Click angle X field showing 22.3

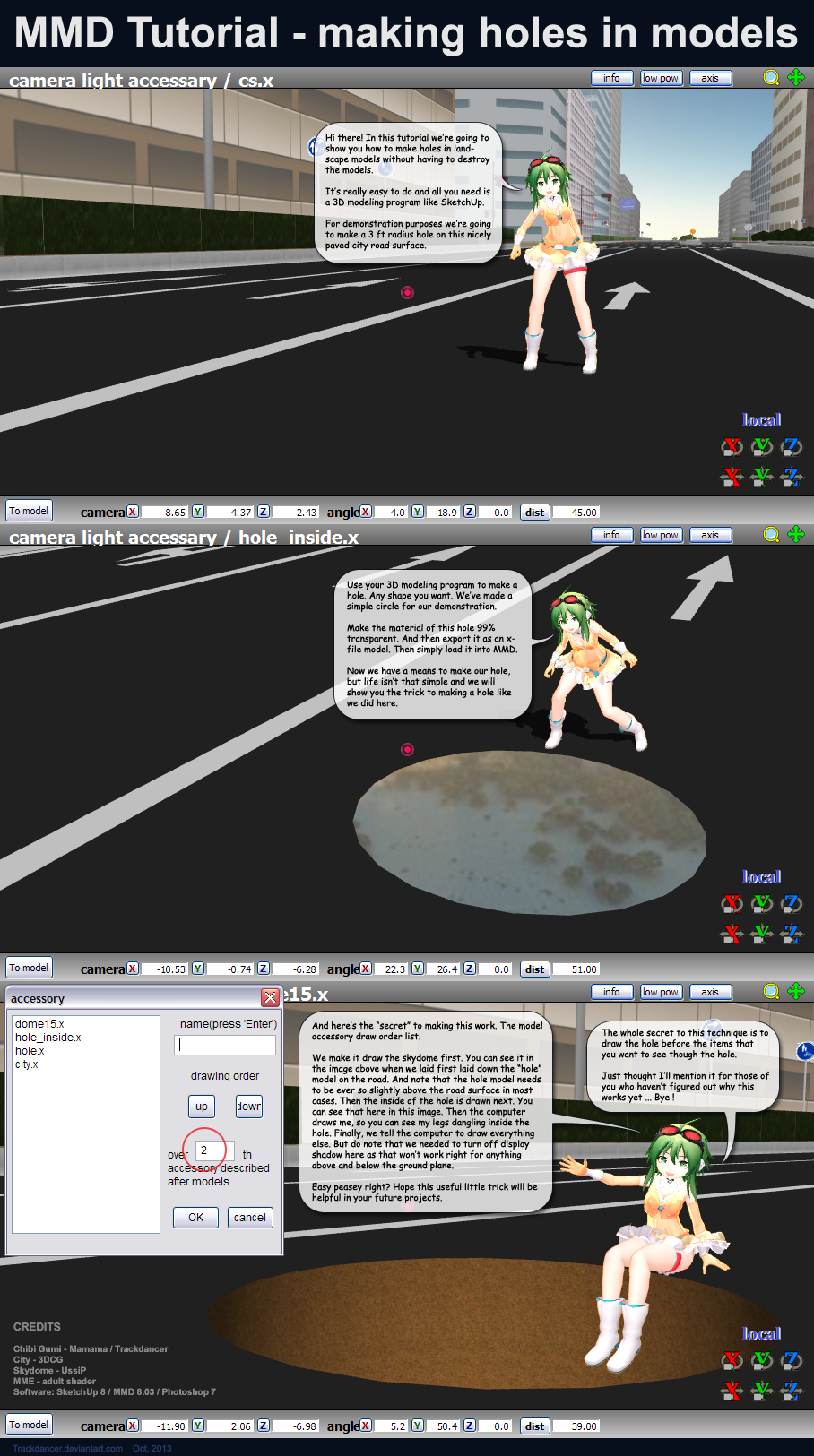coord(391,969)
